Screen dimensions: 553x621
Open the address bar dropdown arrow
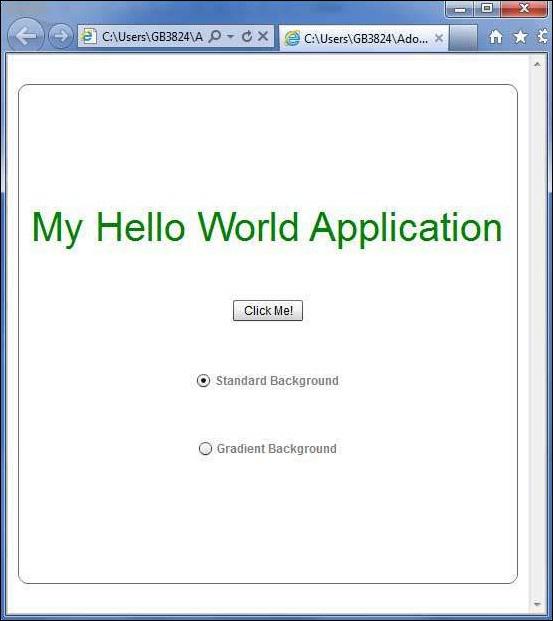point(231,36)
